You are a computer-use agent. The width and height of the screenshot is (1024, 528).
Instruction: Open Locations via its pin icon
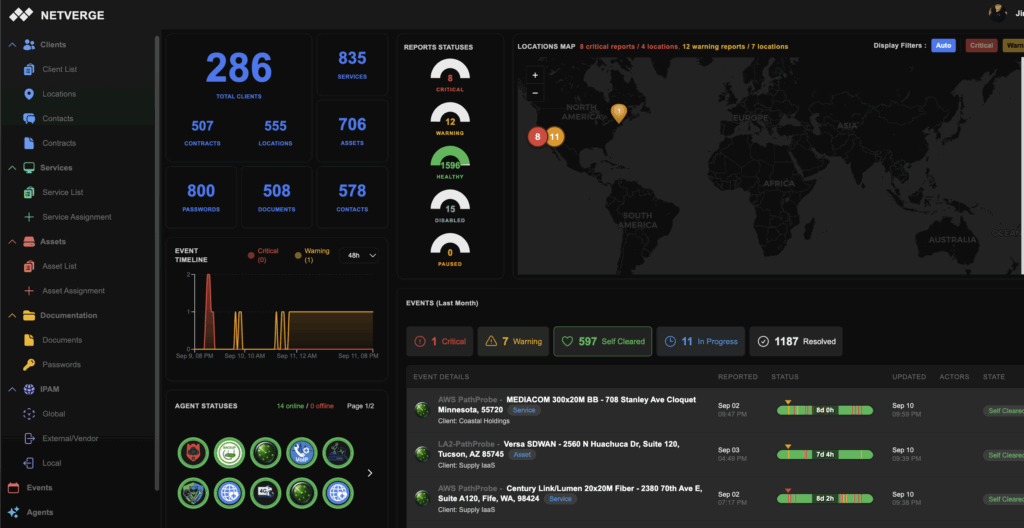click(x=29, y=94)
